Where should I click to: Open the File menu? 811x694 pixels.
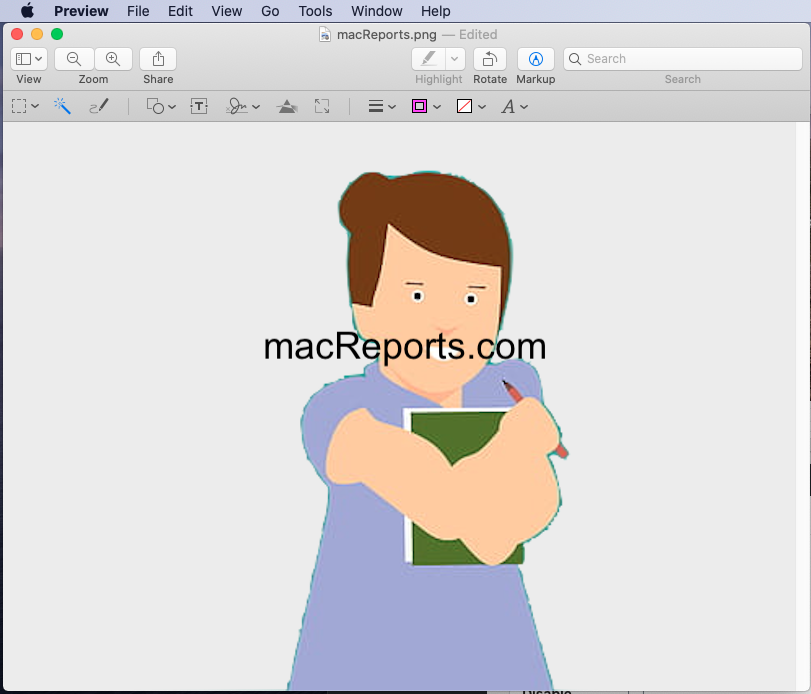click(138, 11)
